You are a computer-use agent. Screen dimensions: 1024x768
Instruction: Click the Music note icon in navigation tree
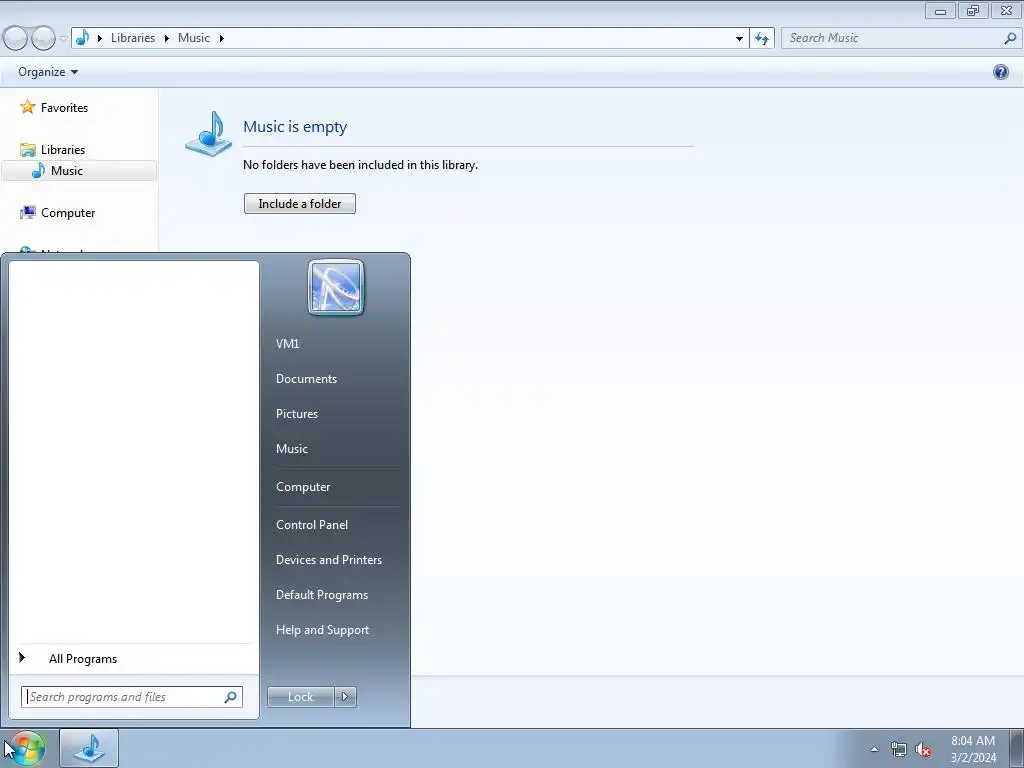coord(39,170)
